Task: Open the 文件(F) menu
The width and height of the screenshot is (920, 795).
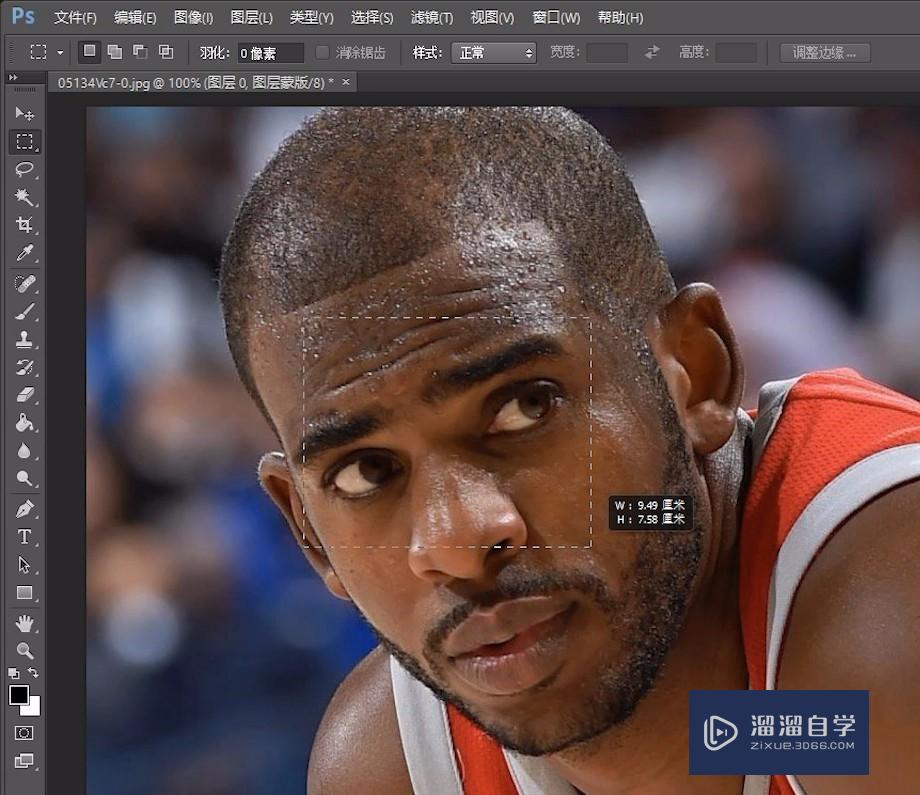Action: (x=75, y=18)
